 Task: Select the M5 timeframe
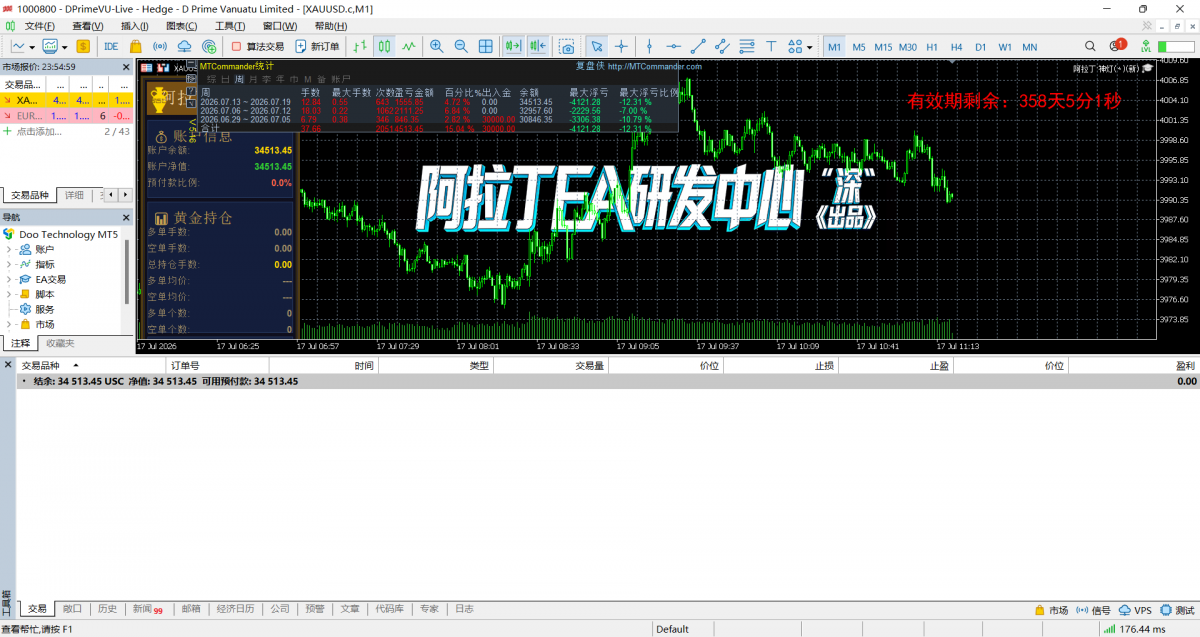[x=859, y=47]
